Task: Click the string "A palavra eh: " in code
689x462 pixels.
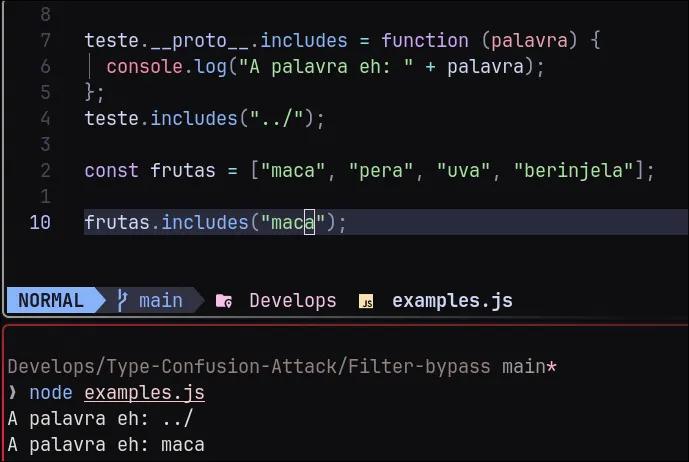Action: coord(326,67)
